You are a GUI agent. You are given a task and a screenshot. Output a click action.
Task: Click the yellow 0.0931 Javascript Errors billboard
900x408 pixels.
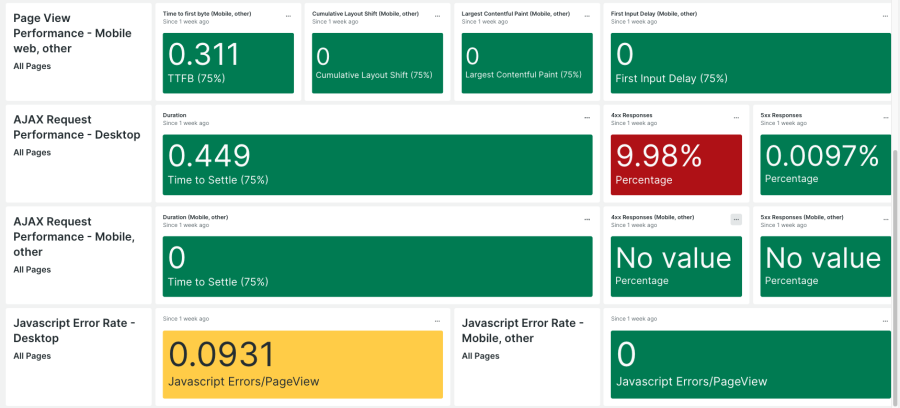click(303, 364)
